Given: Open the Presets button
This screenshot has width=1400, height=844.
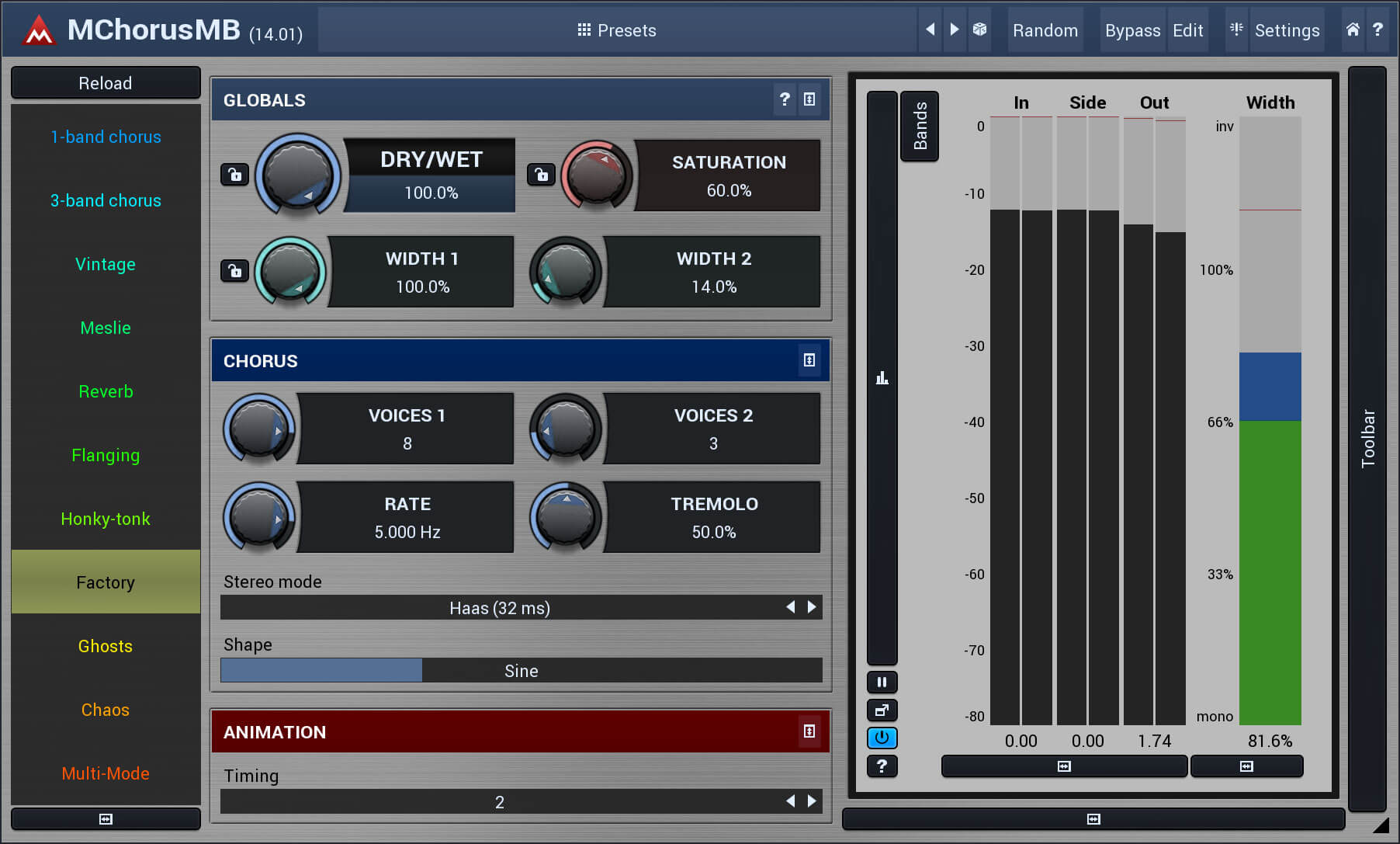Looking at the screenshot, I should tap(617, 30).
